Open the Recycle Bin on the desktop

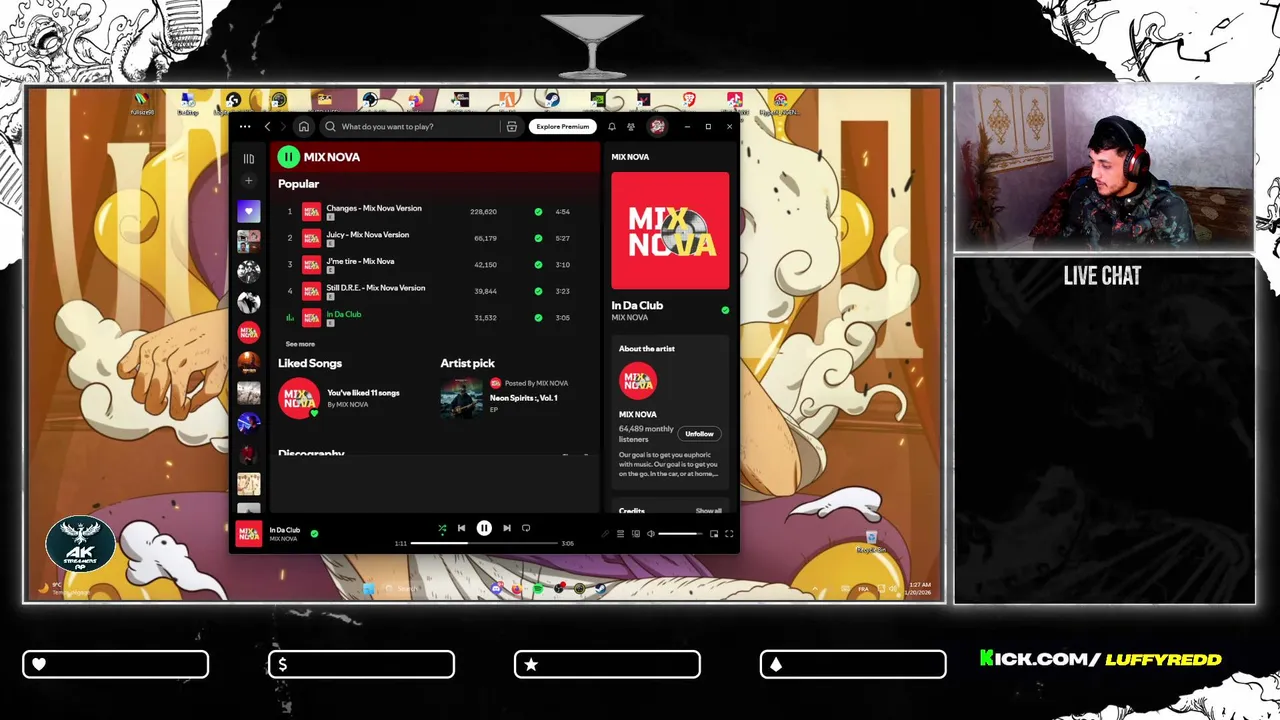871,541
